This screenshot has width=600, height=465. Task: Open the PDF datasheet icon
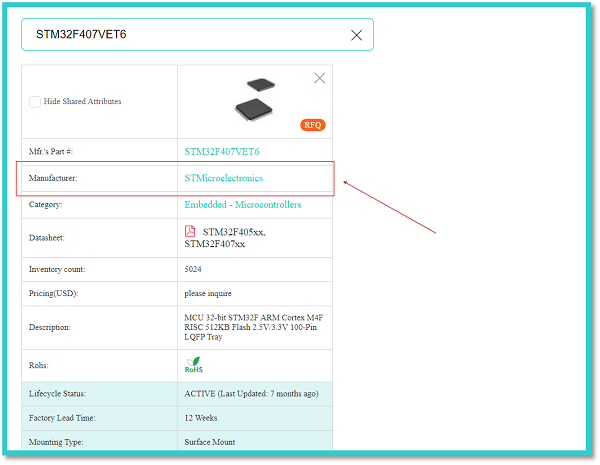click(190, 231)
